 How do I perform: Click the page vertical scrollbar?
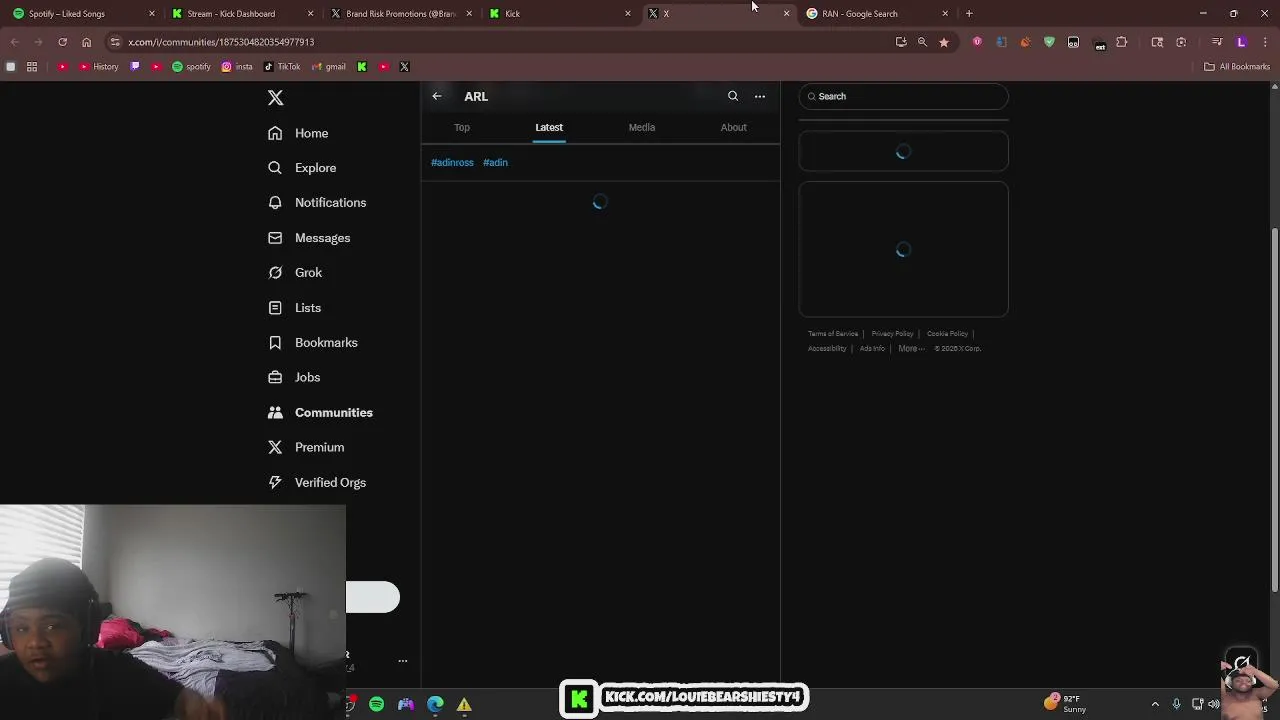(x=1274, y=408)
